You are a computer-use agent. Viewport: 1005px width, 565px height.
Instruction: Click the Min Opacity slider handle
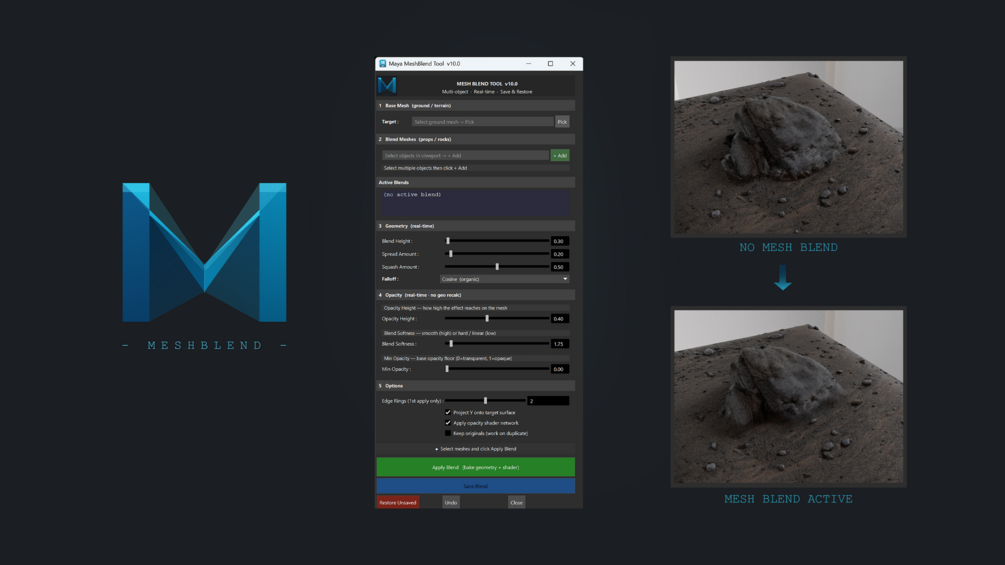447,369
